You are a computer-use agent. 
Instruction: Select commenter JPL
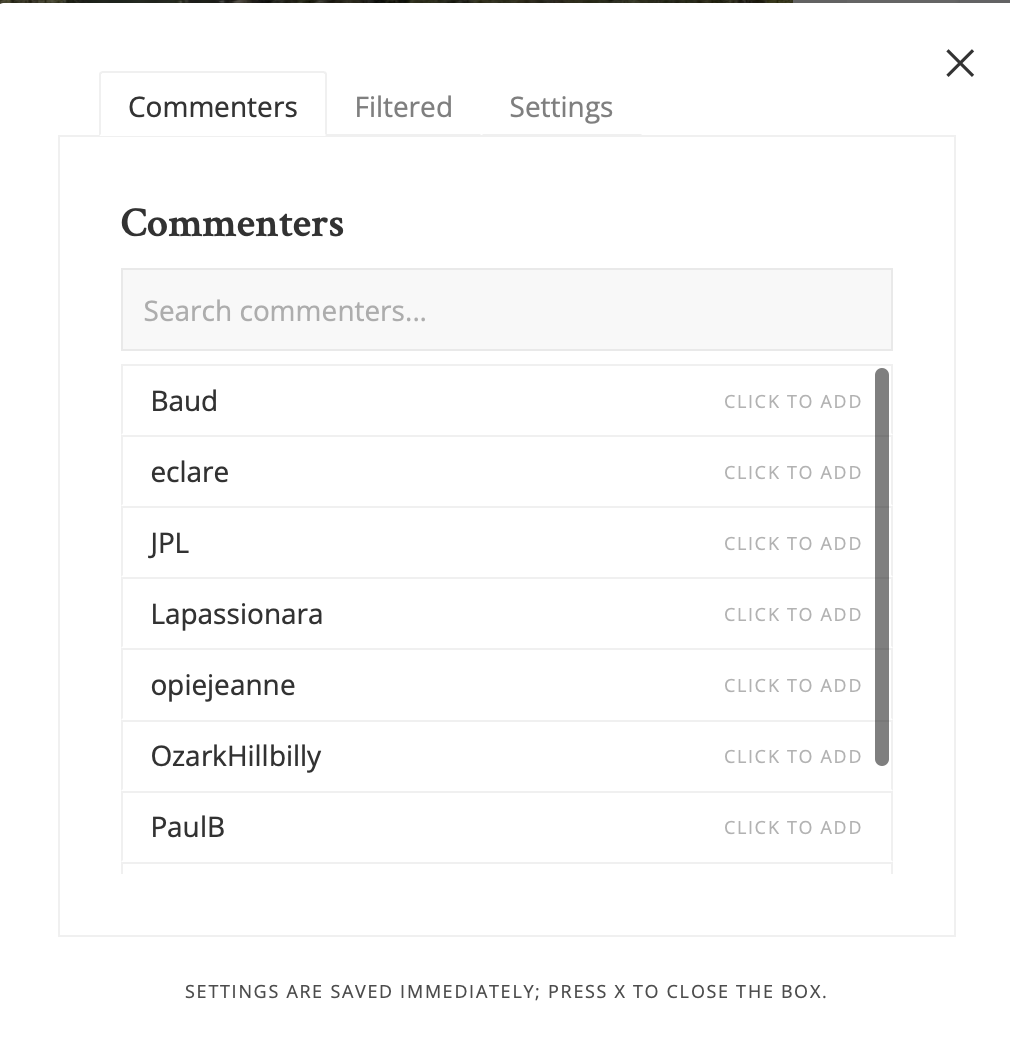pyautogui.click(x=169, y=543)
